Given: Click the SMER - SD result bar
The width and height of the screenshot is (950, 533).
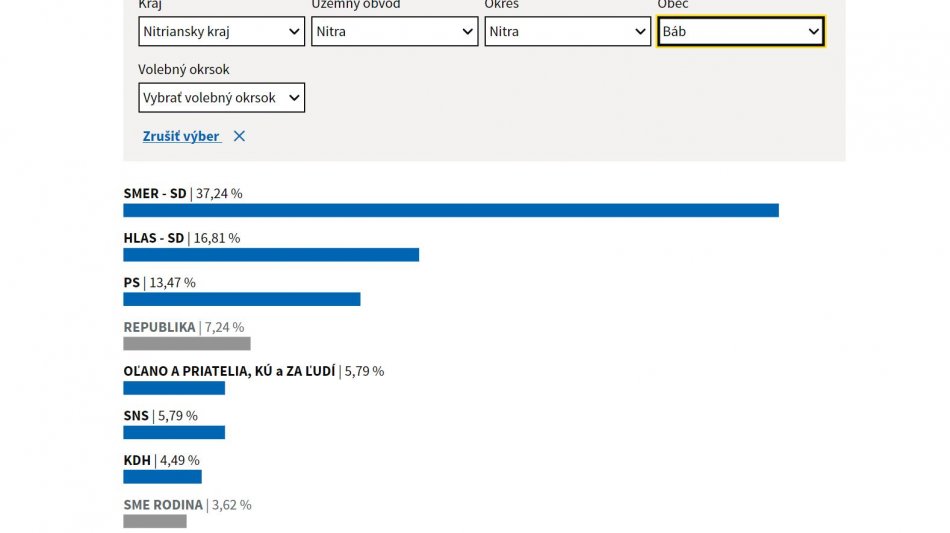Looking at the screenshot, I should 450,210.
